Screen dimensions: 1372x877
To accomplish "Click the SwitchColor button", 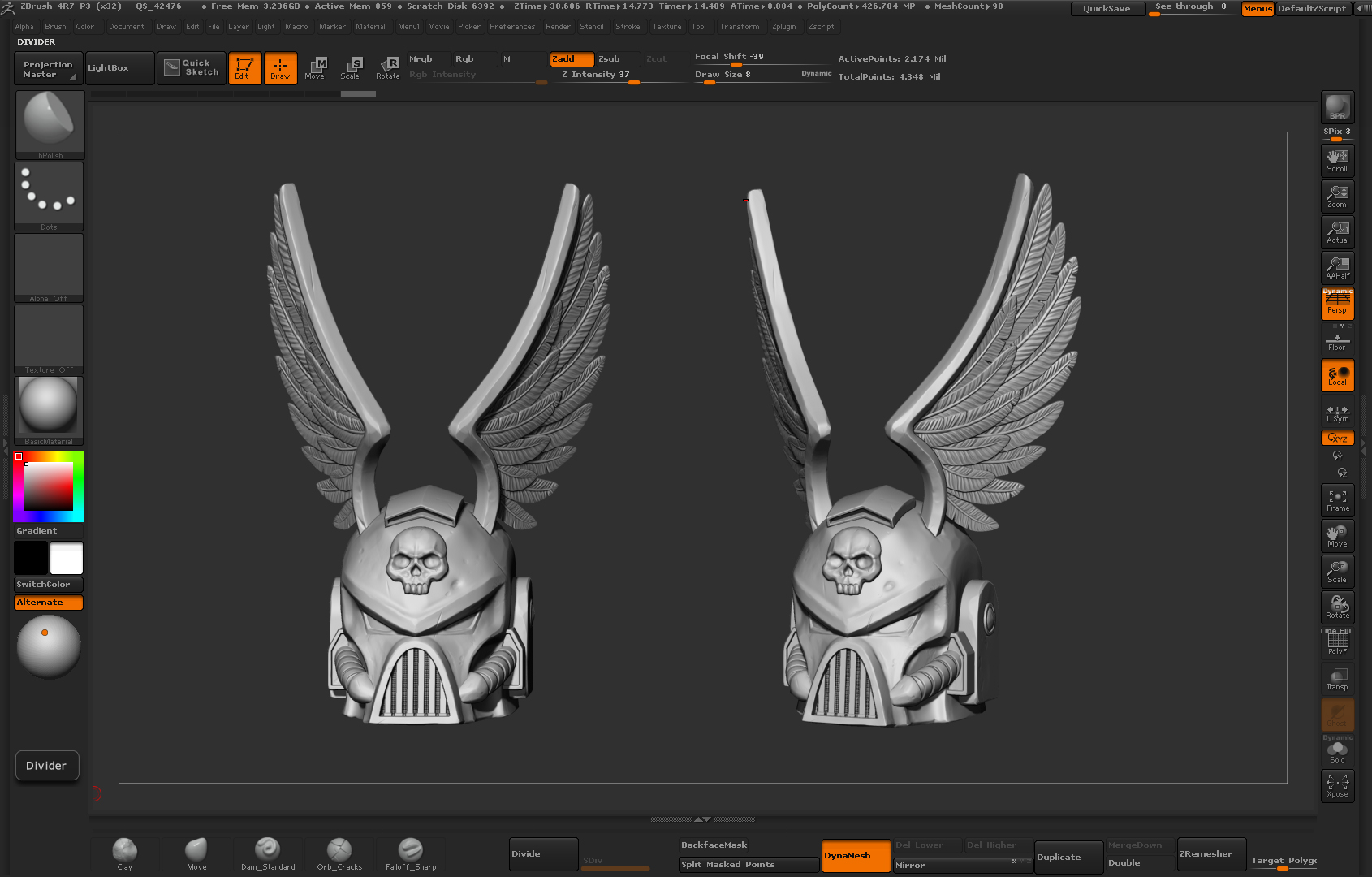I will (x=49, y=585).
